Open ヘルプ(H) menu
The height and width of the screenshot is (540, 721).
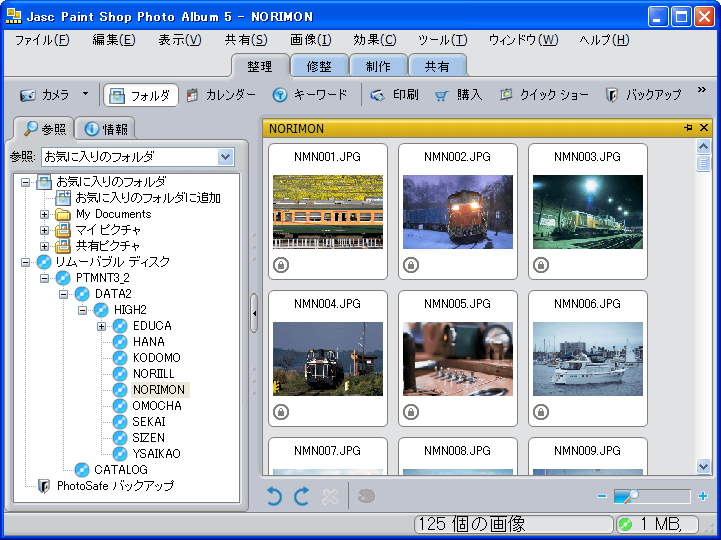click(x=604, y=40)
